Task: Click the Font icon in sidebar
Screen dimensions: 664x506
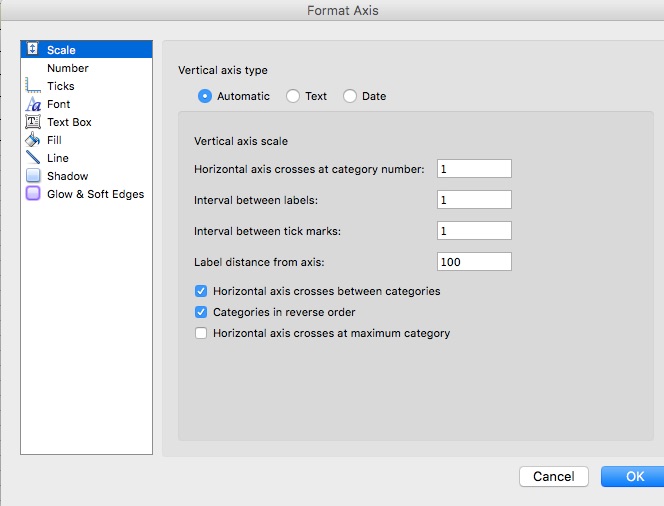Action: 33,104
